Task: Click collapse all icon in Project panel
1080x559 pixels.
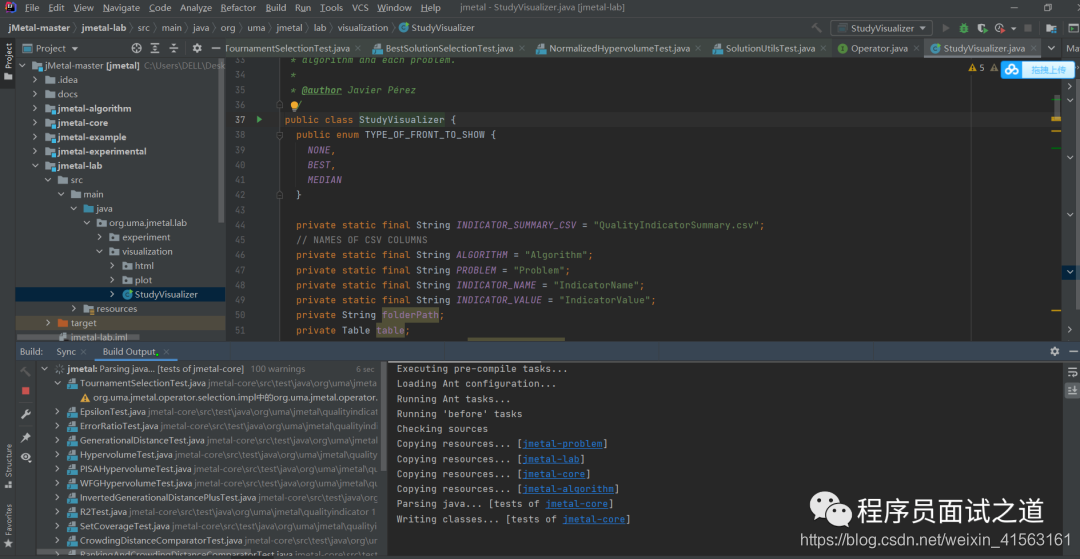Action: [x=174, y=48]
